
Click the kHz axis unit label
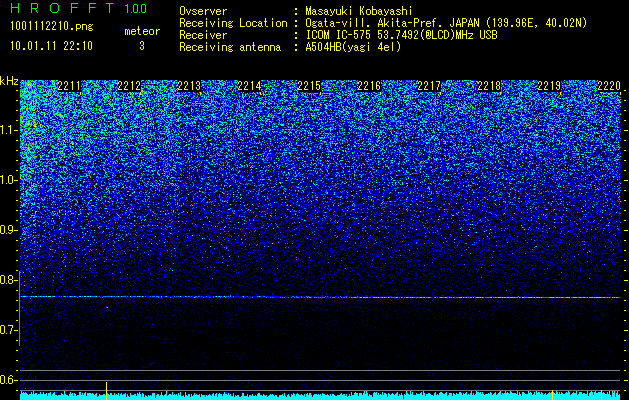pos(9,81)
